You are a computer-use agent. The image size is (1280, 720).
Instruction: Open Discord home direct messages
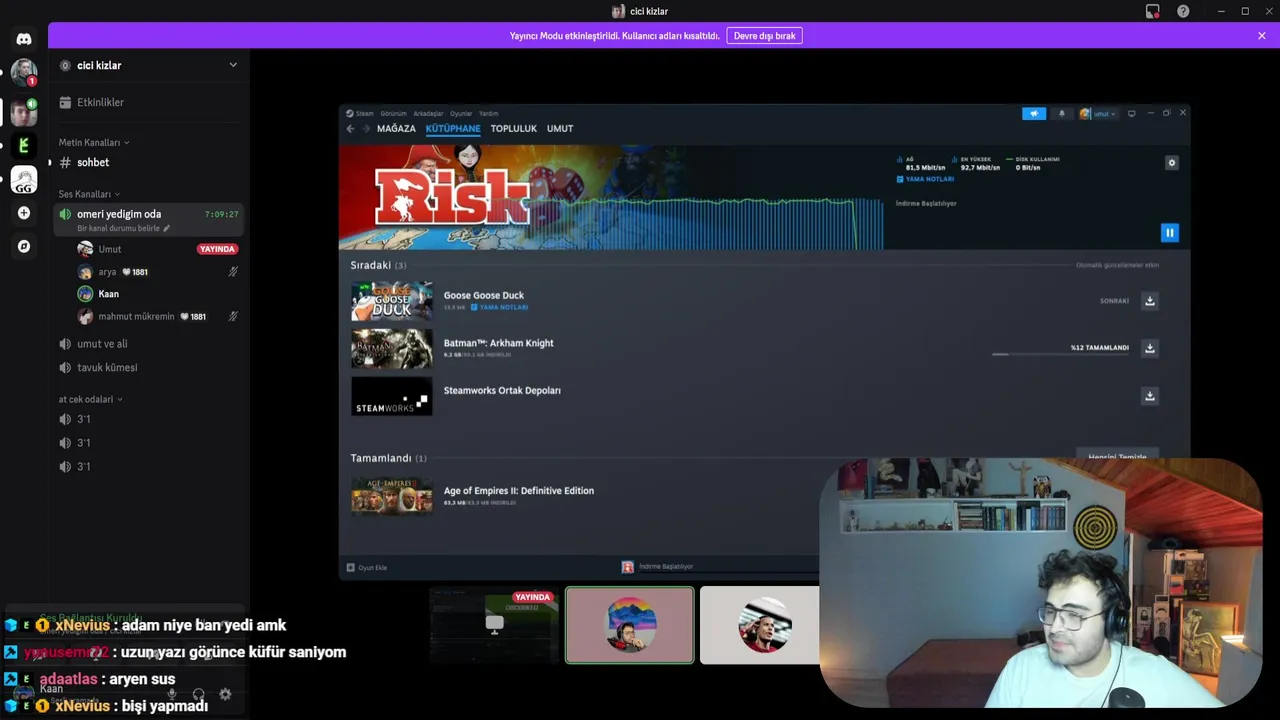coord(24,39)
